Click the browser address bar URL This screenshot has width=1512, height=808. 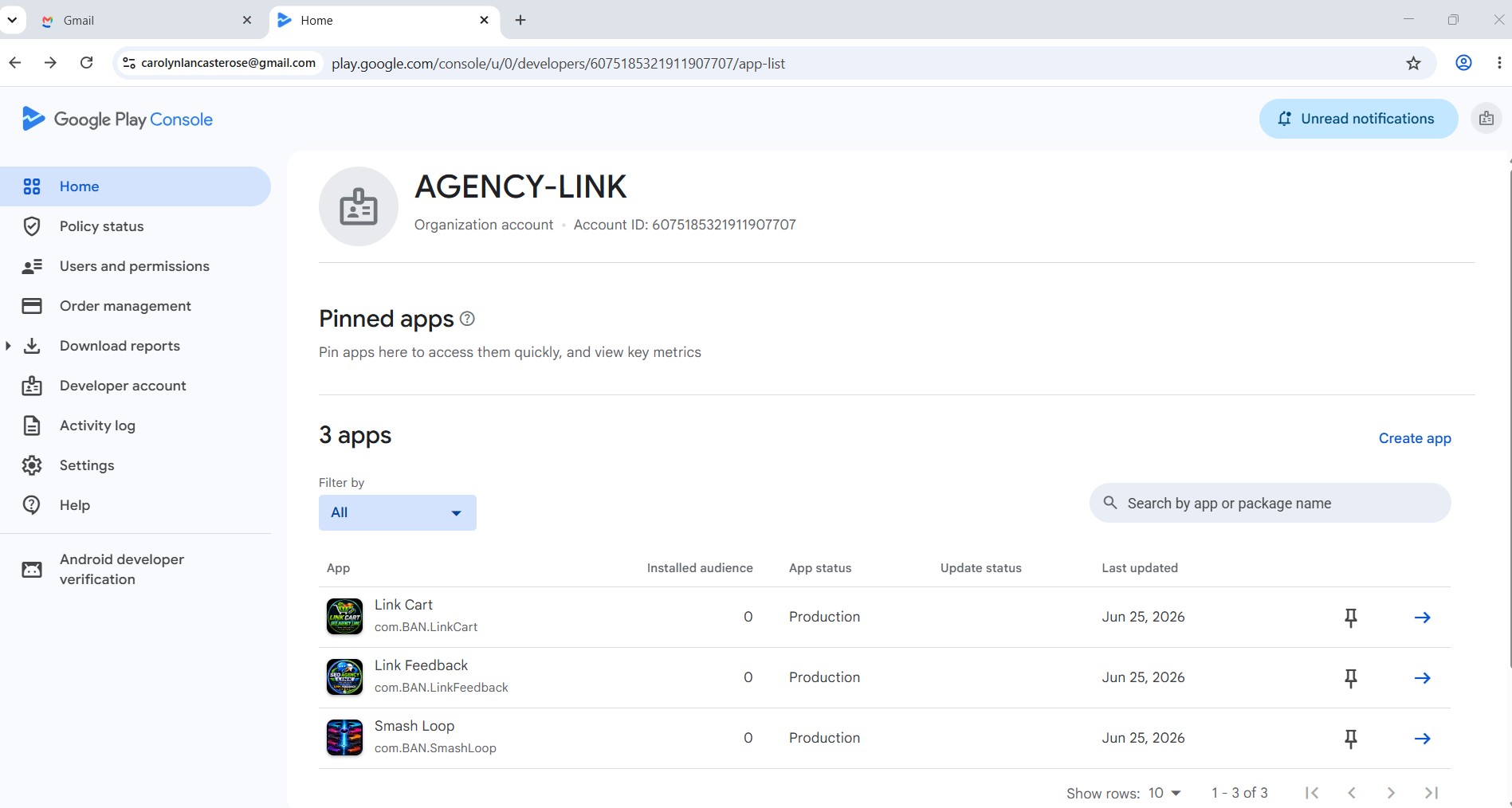pyautogui.click(x=558, y=63)
